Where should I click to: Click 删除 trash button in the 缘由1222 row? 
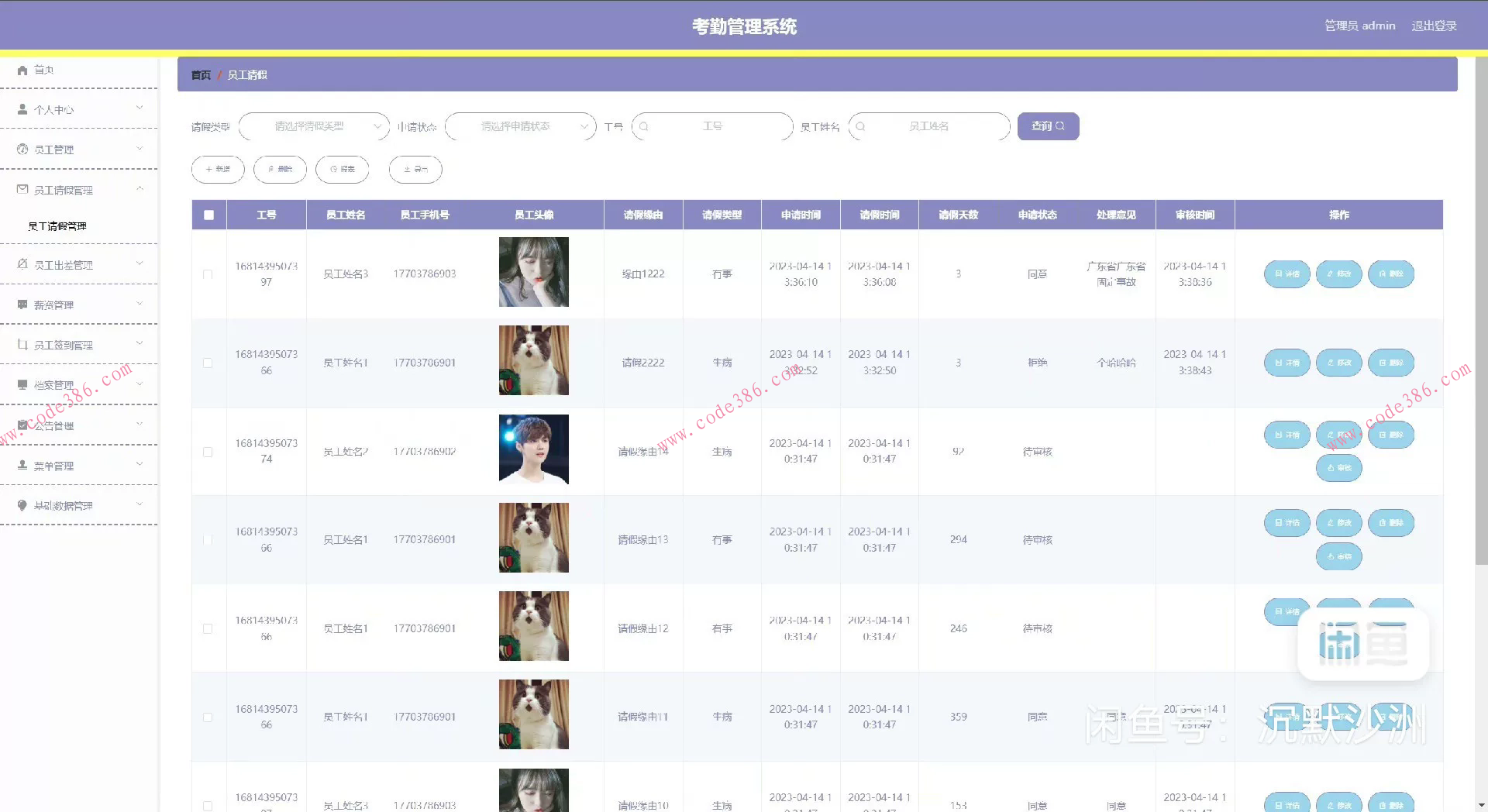pos(1391,274)
